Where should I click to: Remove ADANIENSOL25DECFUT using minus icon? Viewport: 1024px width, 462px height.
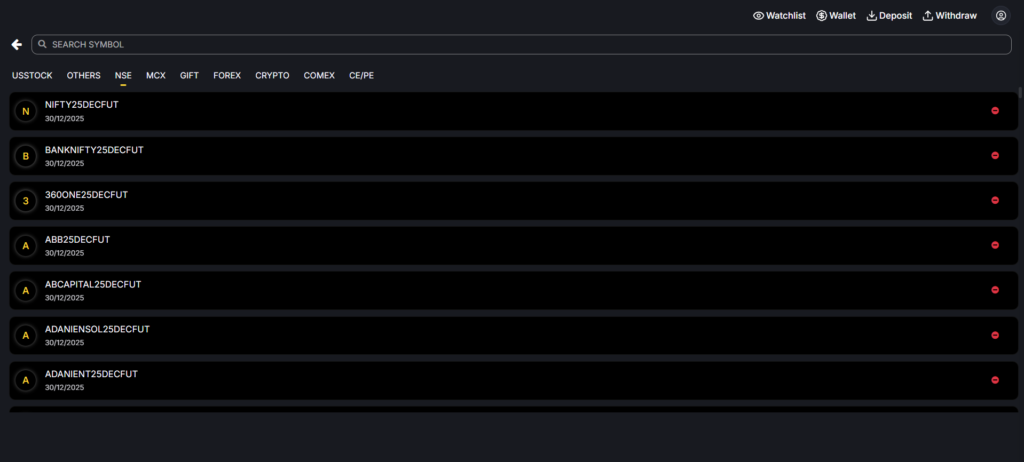point(995,335)
